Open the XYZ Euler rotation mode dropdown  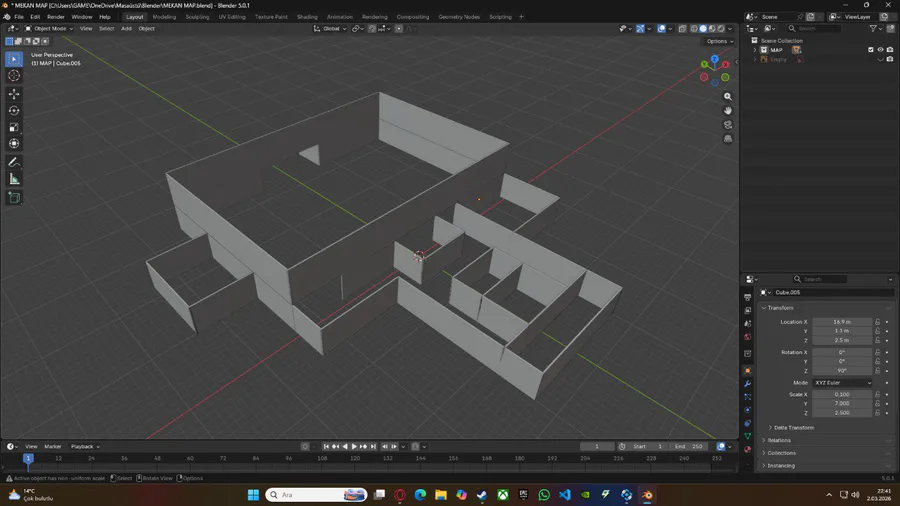[x=842, y=383]
